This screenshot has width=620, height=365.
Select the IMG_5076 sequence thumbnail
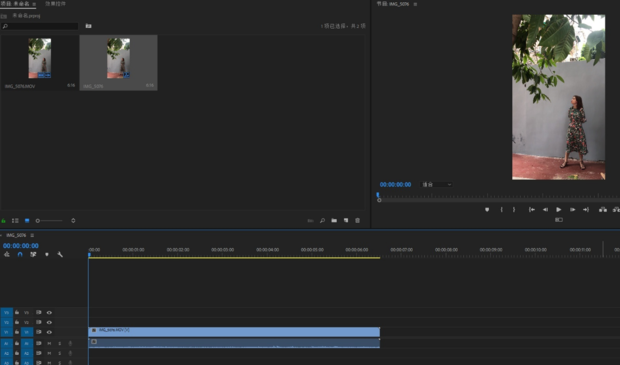(118, 58)
